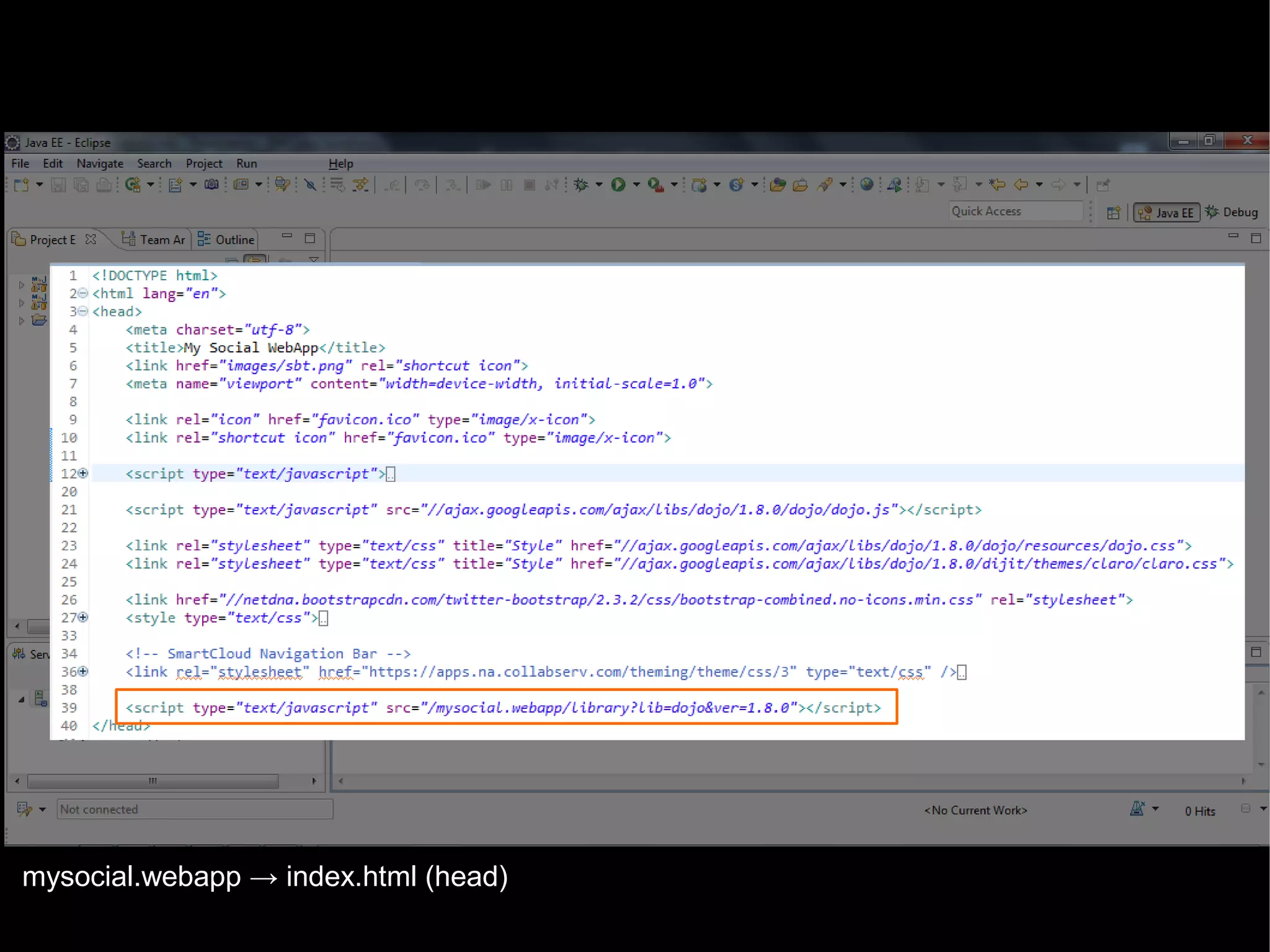
Task: Click the Open Task folder icon
Action: coord(801,185)
